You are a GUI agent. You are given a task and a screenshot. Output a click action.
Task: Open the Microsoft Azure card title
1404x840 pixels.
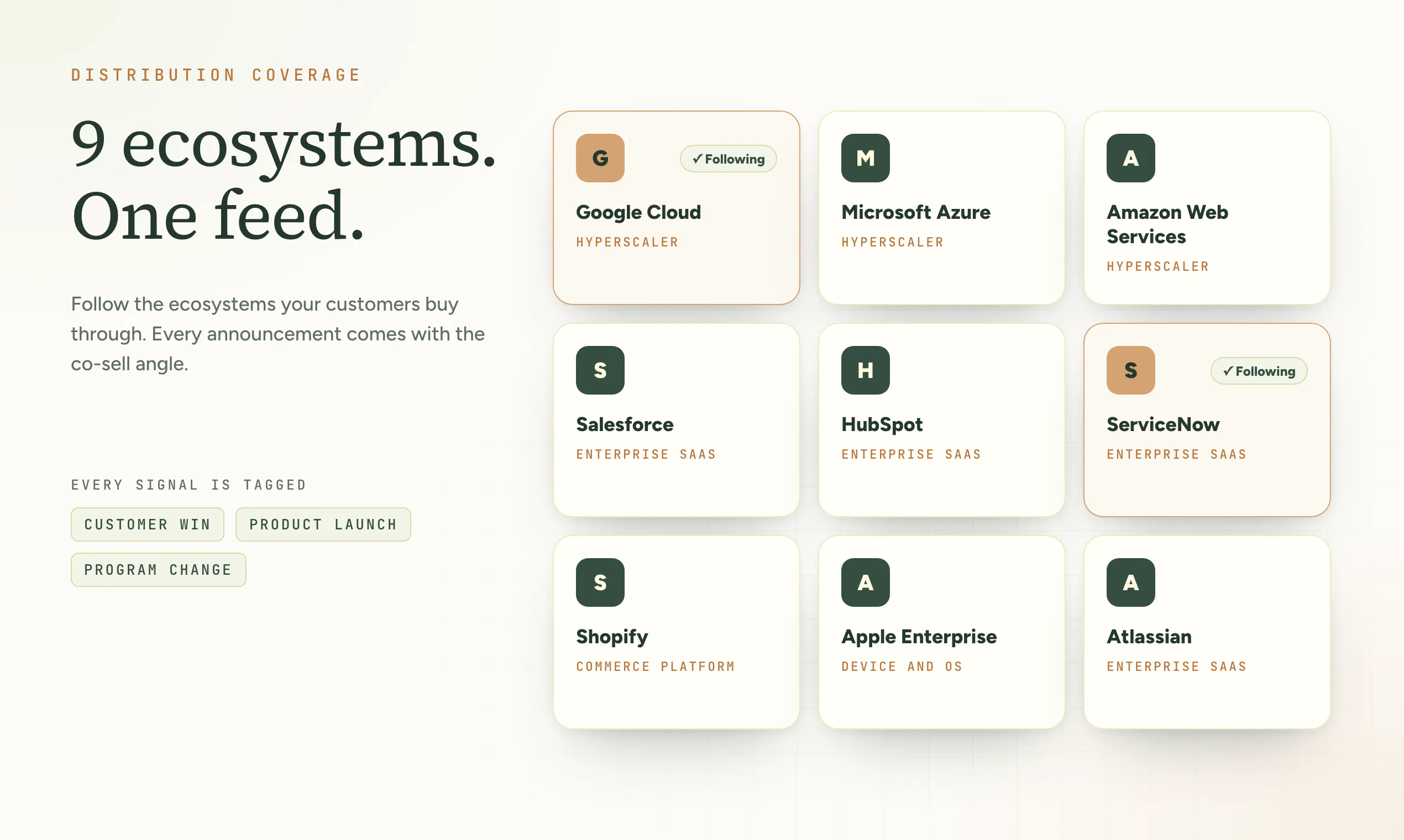tap(916, 212)
